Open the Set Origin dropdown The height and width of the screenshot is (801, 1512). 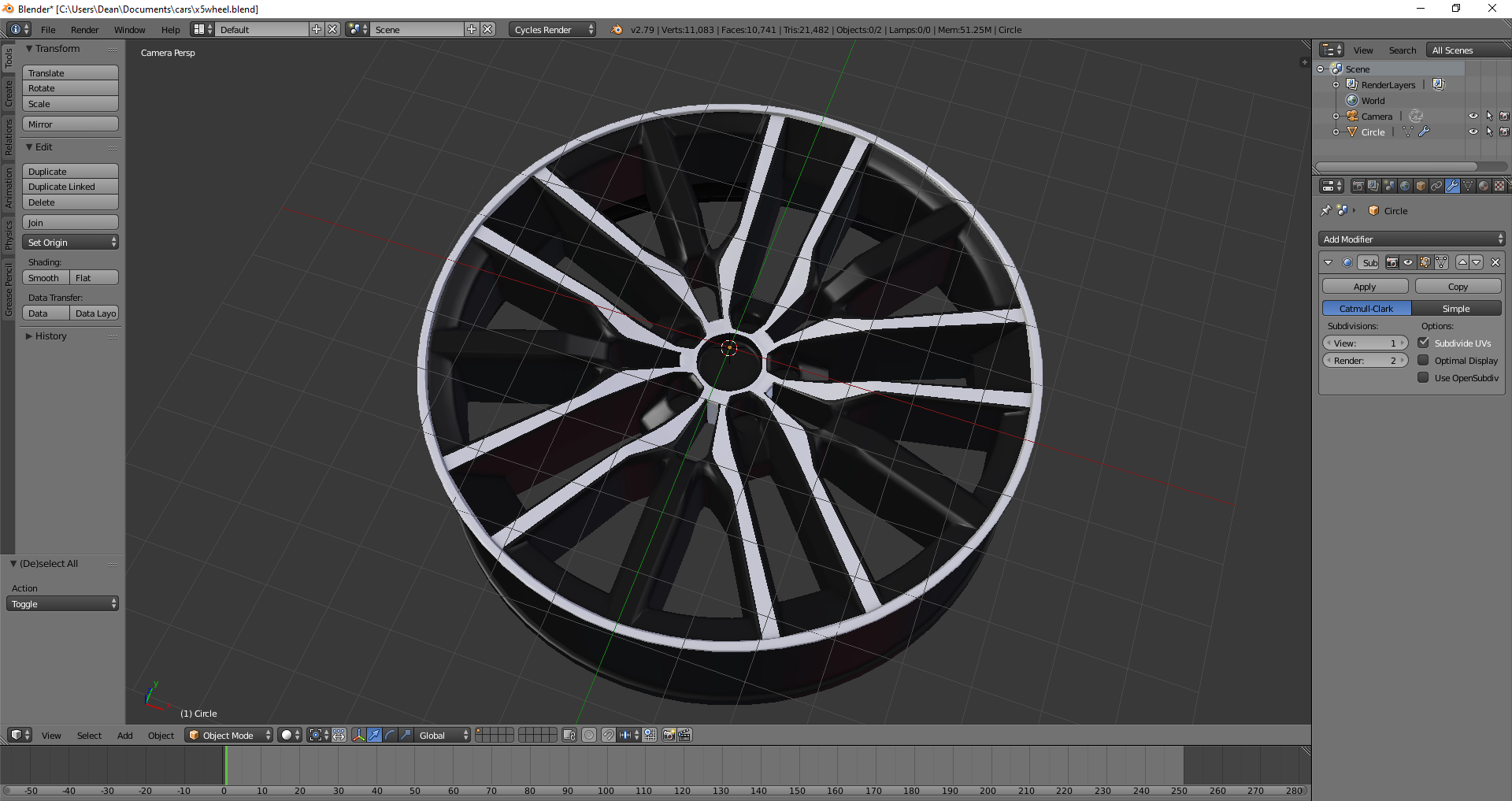(70, 242)
